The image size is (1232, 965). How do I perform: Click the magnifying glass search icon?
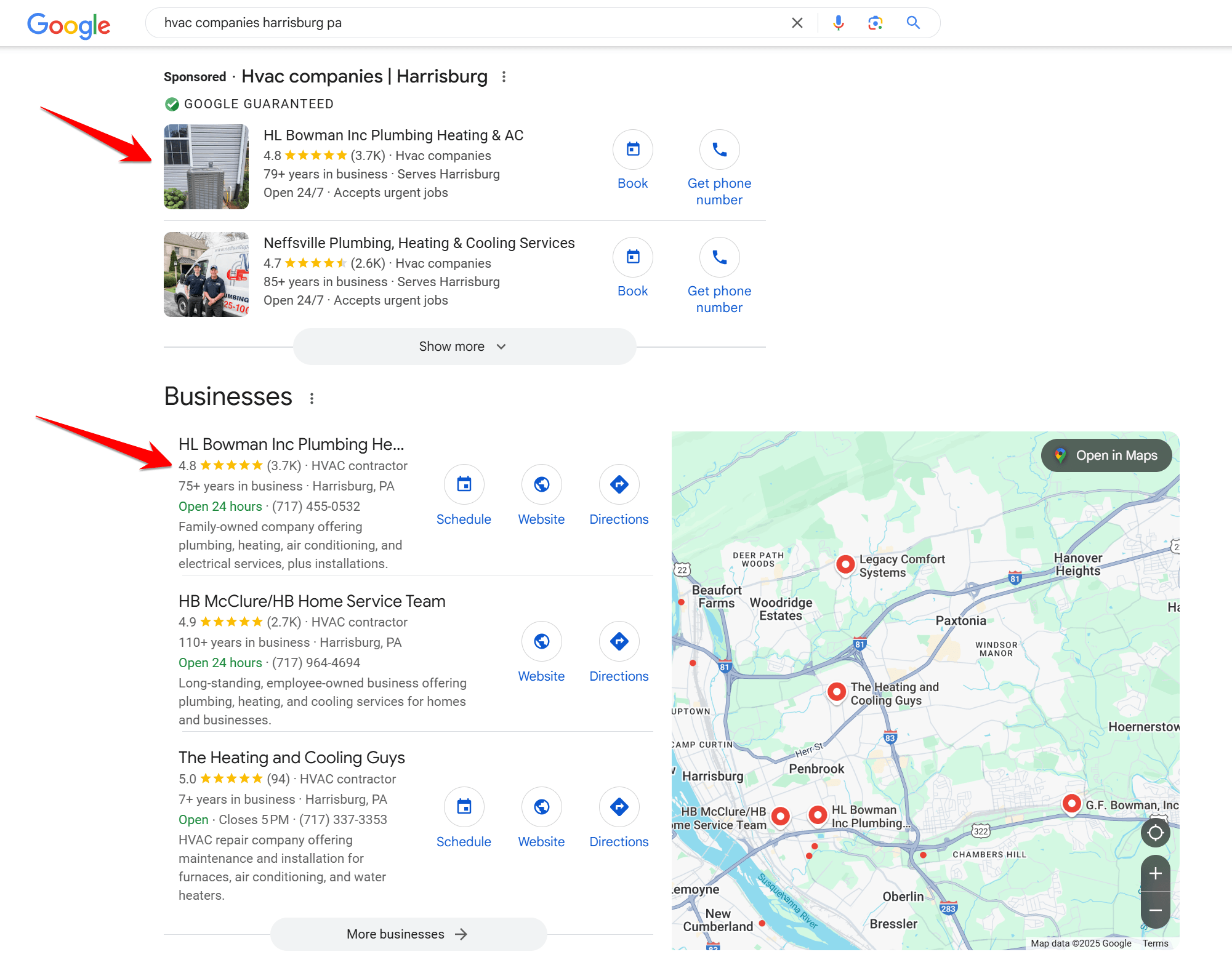914,23
